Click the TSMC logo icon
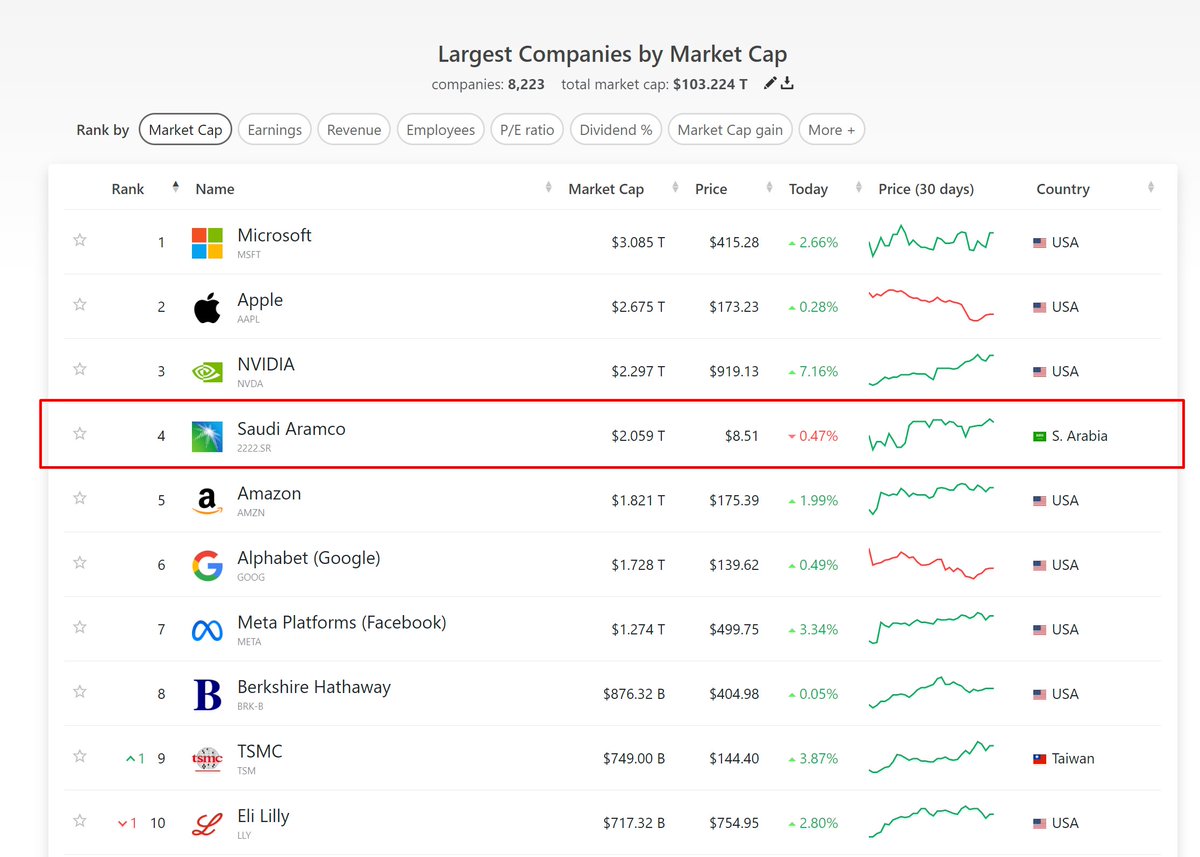Screen dimensions: 1200x857 tap(207, 759)
